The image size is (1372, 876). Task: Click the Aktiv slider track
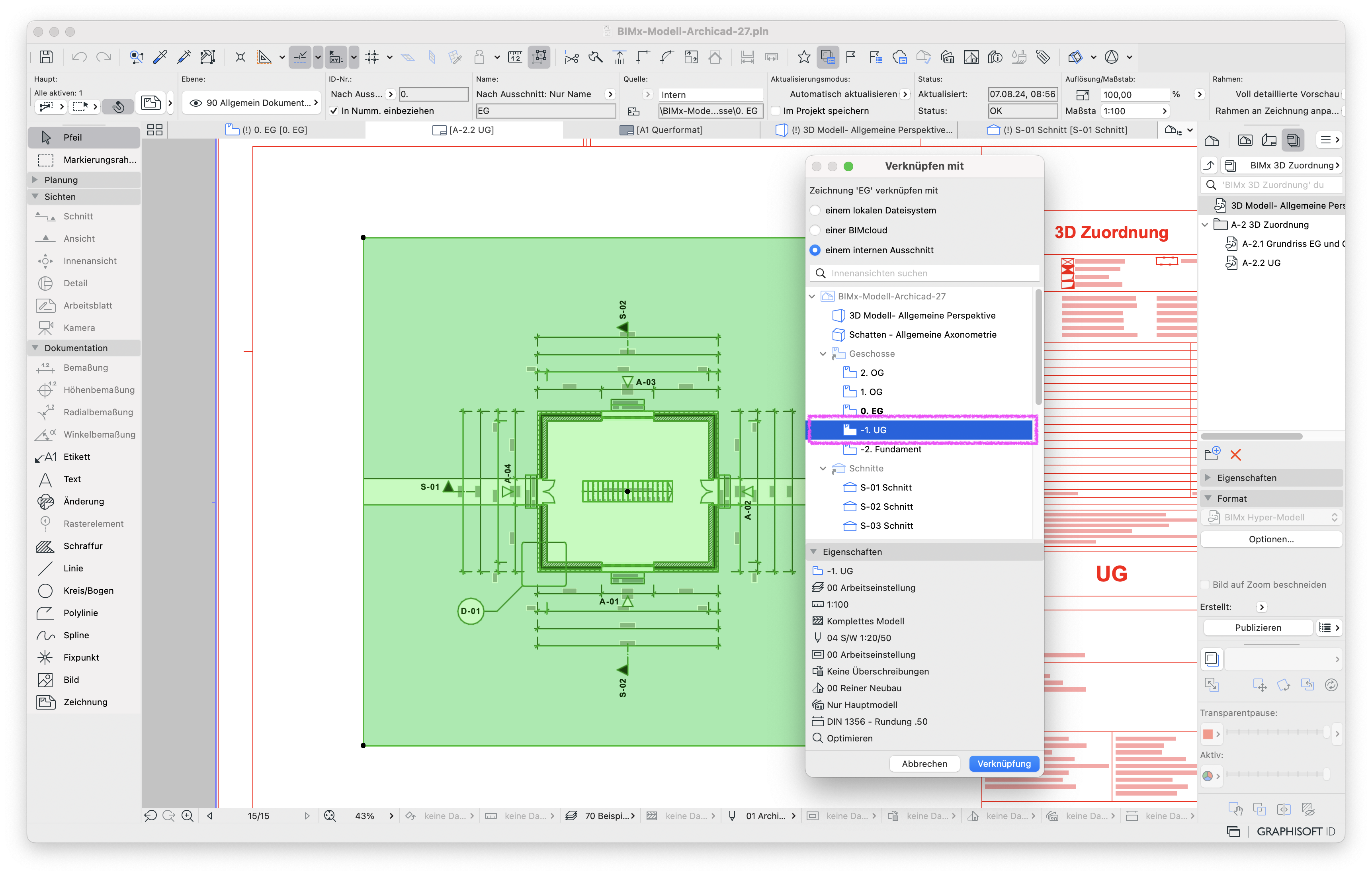(1277, 774)
